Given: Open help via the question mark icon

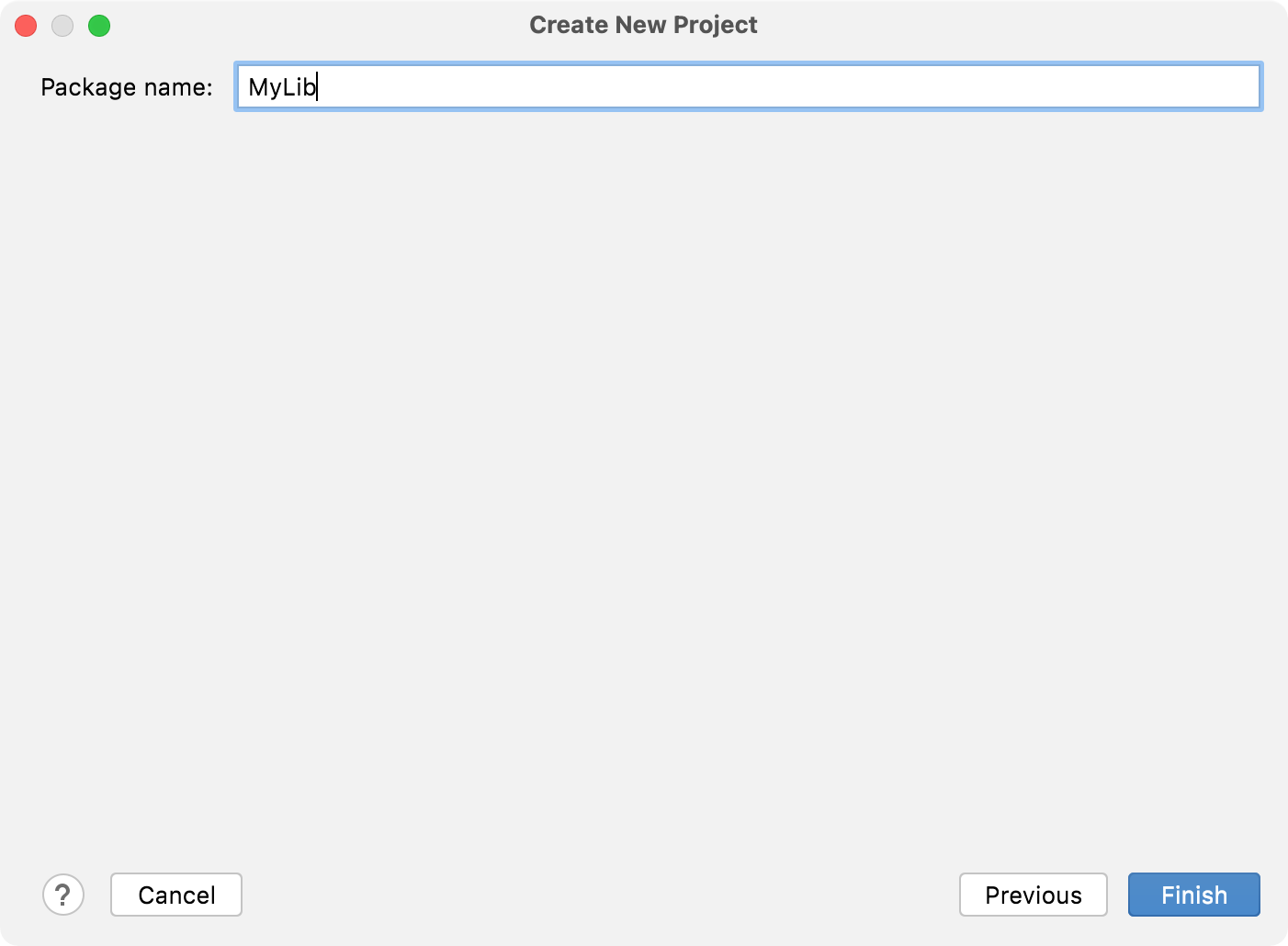Looking at the screenshot, I should 63,895.
